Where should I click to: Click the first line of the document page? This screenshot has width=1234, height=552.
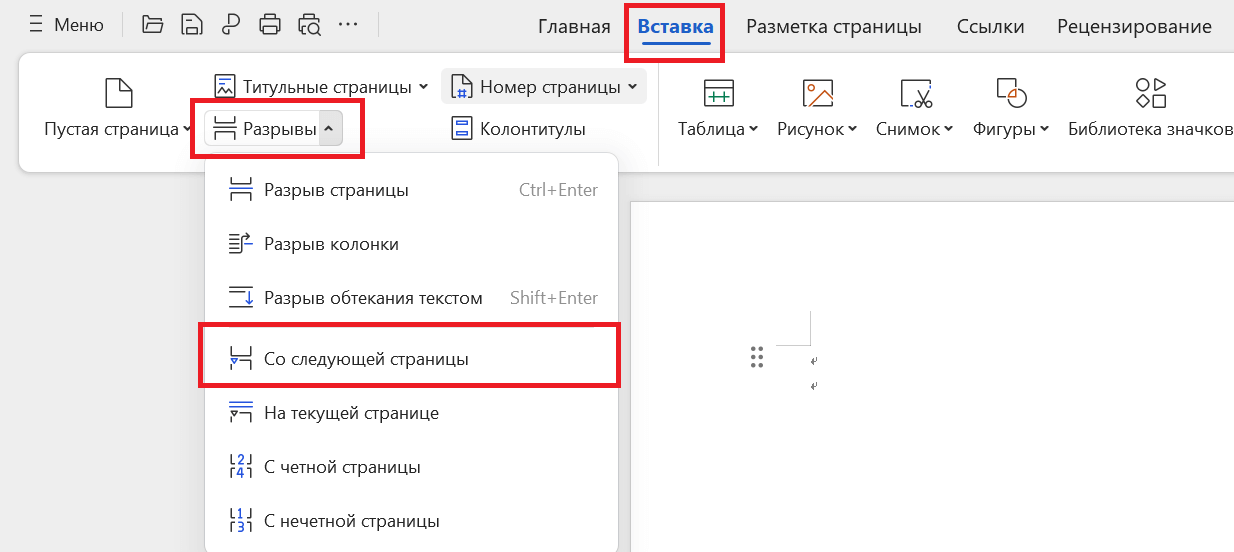click(x=815, y=361)
